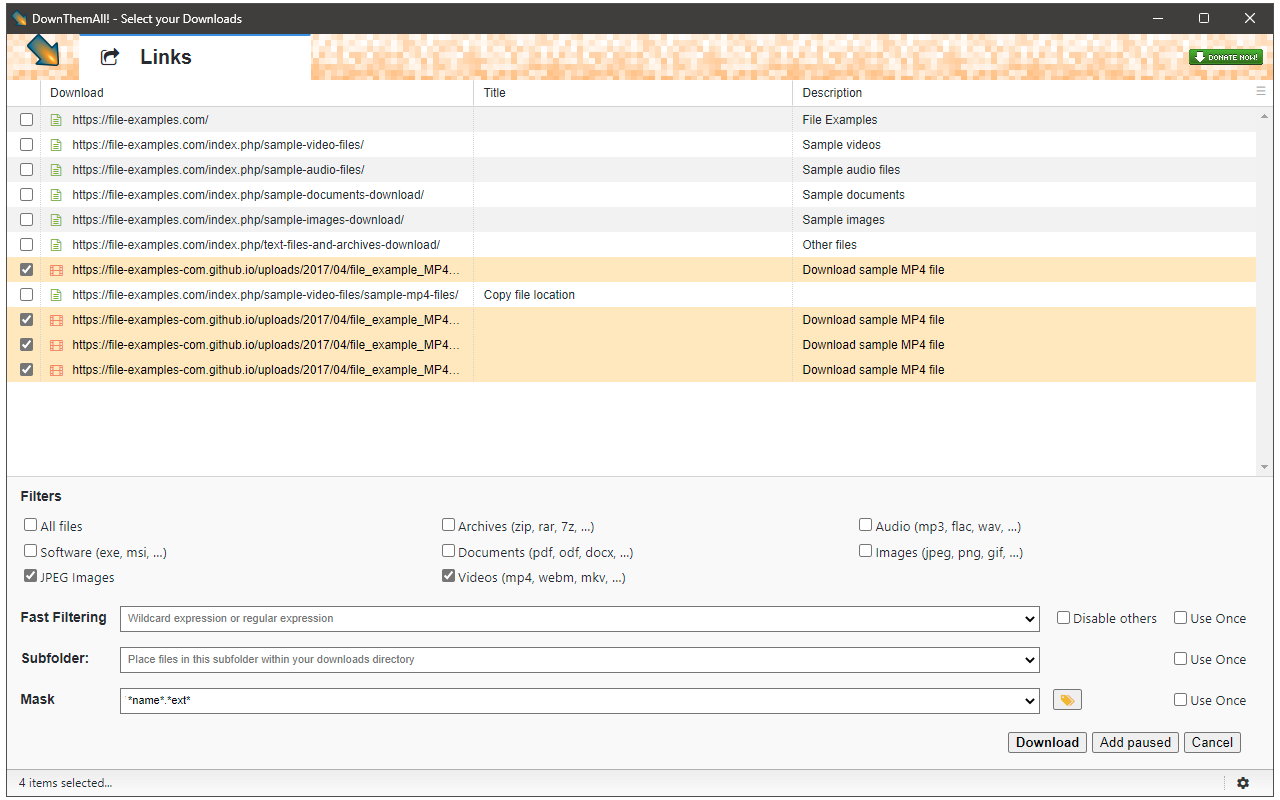Click the document icon for https://file-examples.com/
The height and width of the screenshot is (800, 1280).
point(56,120)
